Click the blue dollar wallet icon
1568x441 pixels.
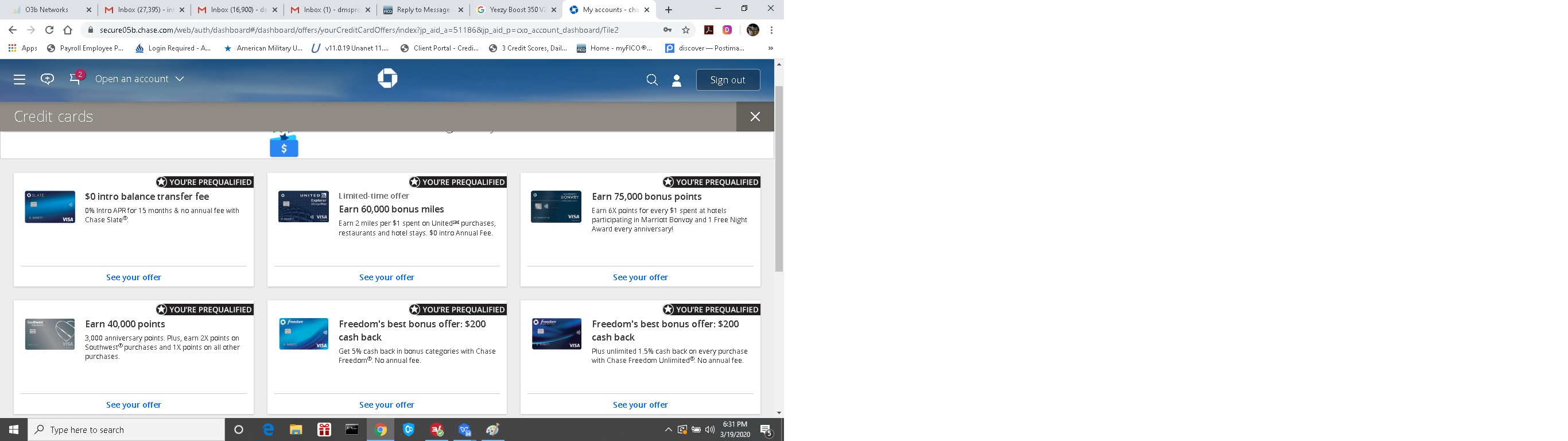coord(284,145)
